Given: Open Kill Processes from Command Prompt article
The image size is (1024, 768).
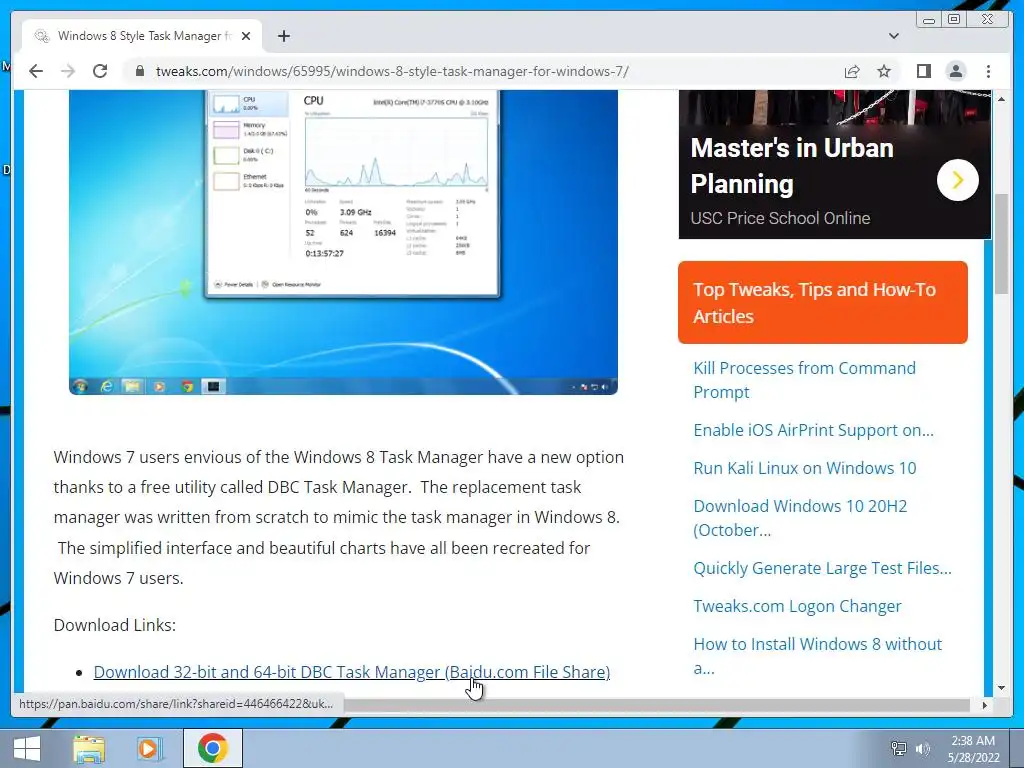Looking at the screenshot, I should tap(805, 380).
